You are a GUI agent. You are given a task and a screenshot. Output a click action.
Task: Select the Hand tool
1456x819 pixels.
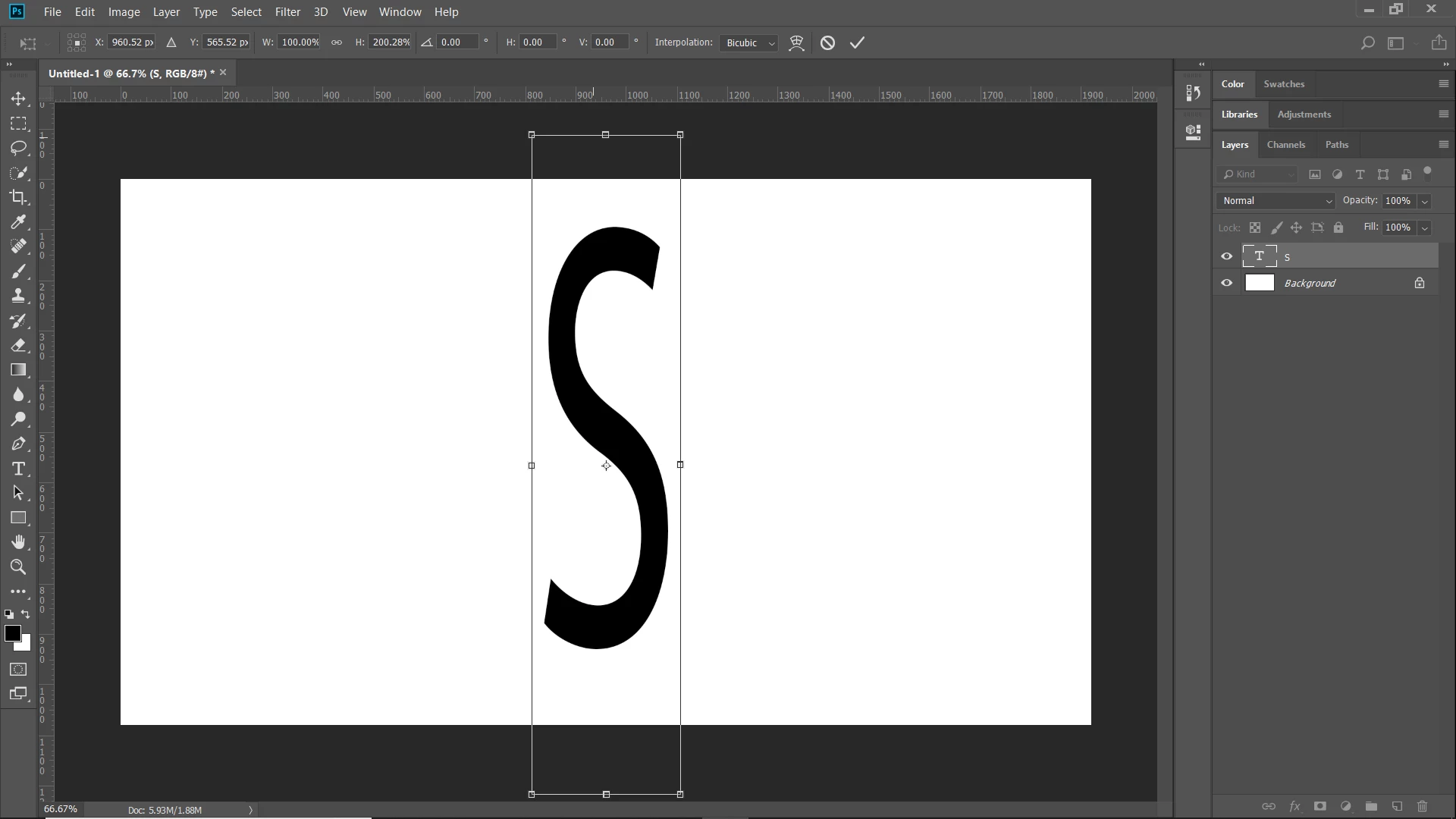click(18, 541)
